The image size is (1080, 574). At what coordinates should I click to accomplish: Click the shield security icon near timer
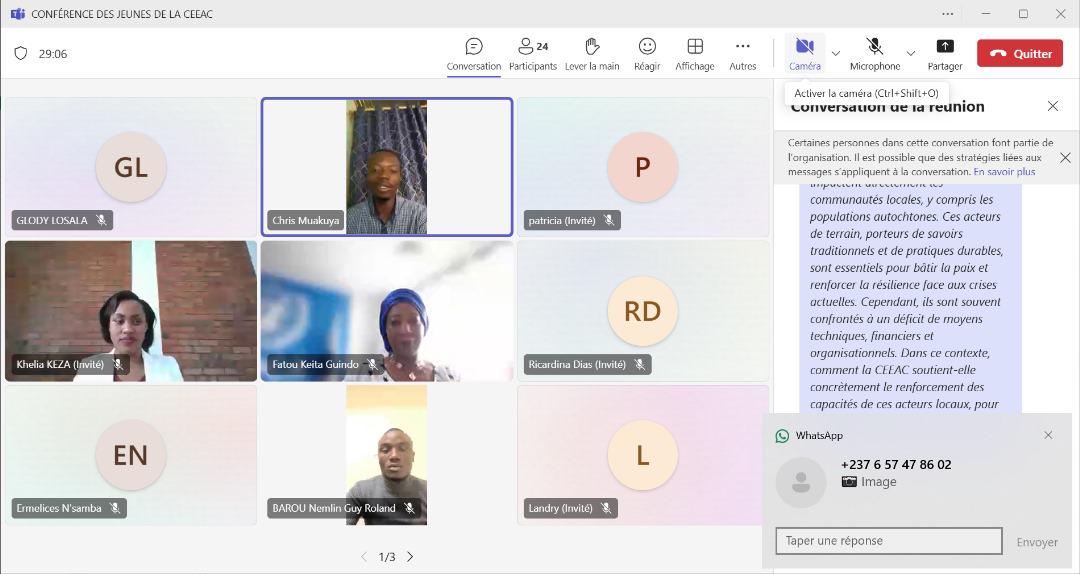coord(21,54)
